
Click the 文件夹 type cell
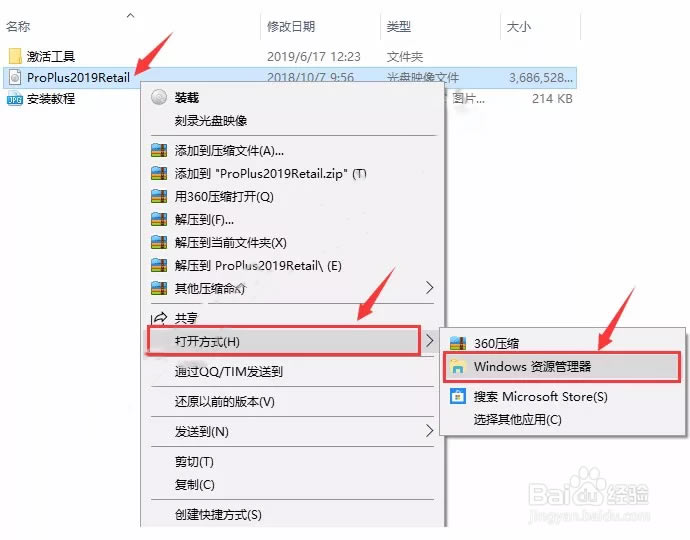405,56
